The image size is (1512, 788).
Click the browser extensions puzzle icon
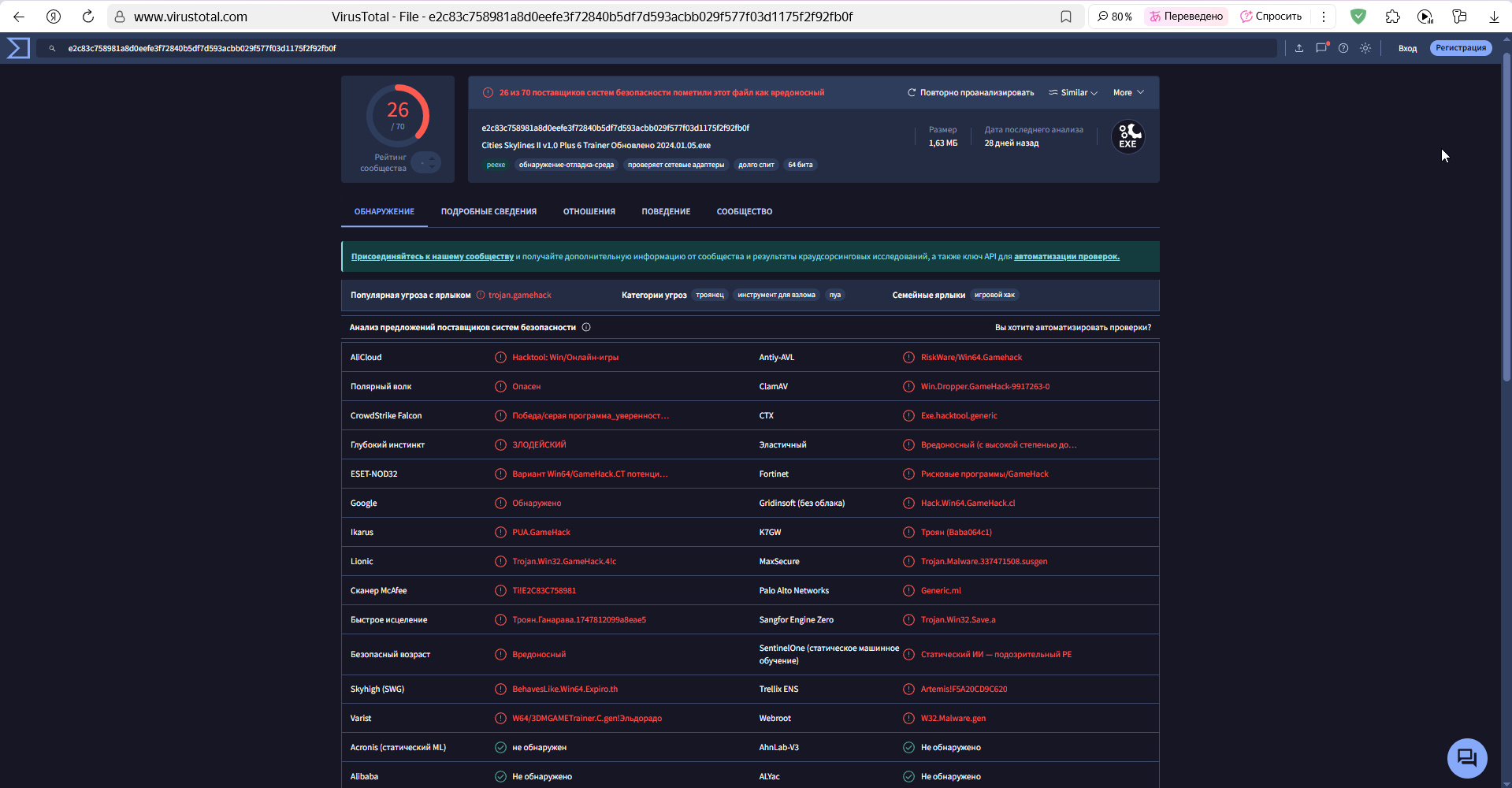pyautogui.click(x=1392, y=17)
